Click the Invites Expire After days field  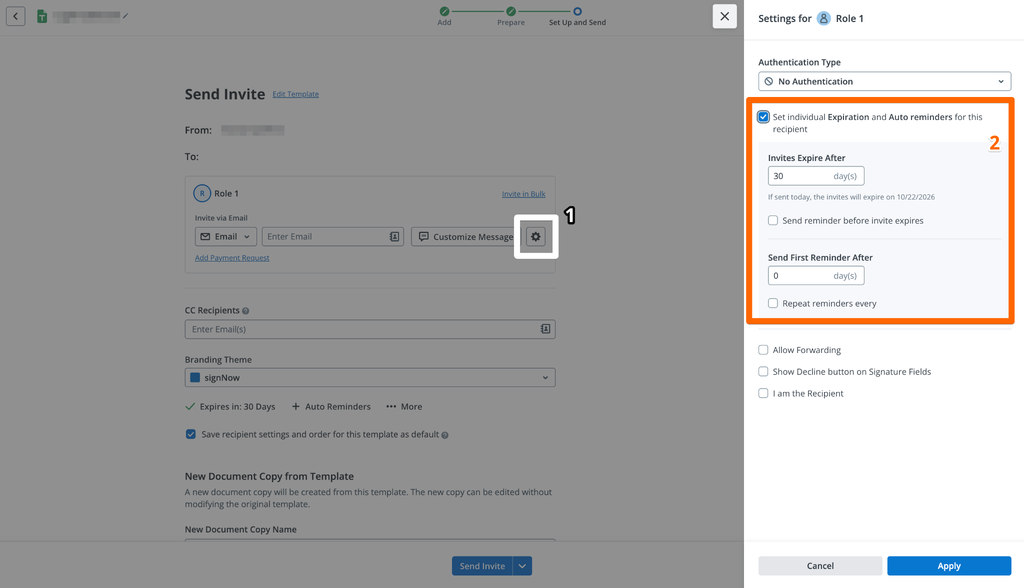tap(816, 176)
